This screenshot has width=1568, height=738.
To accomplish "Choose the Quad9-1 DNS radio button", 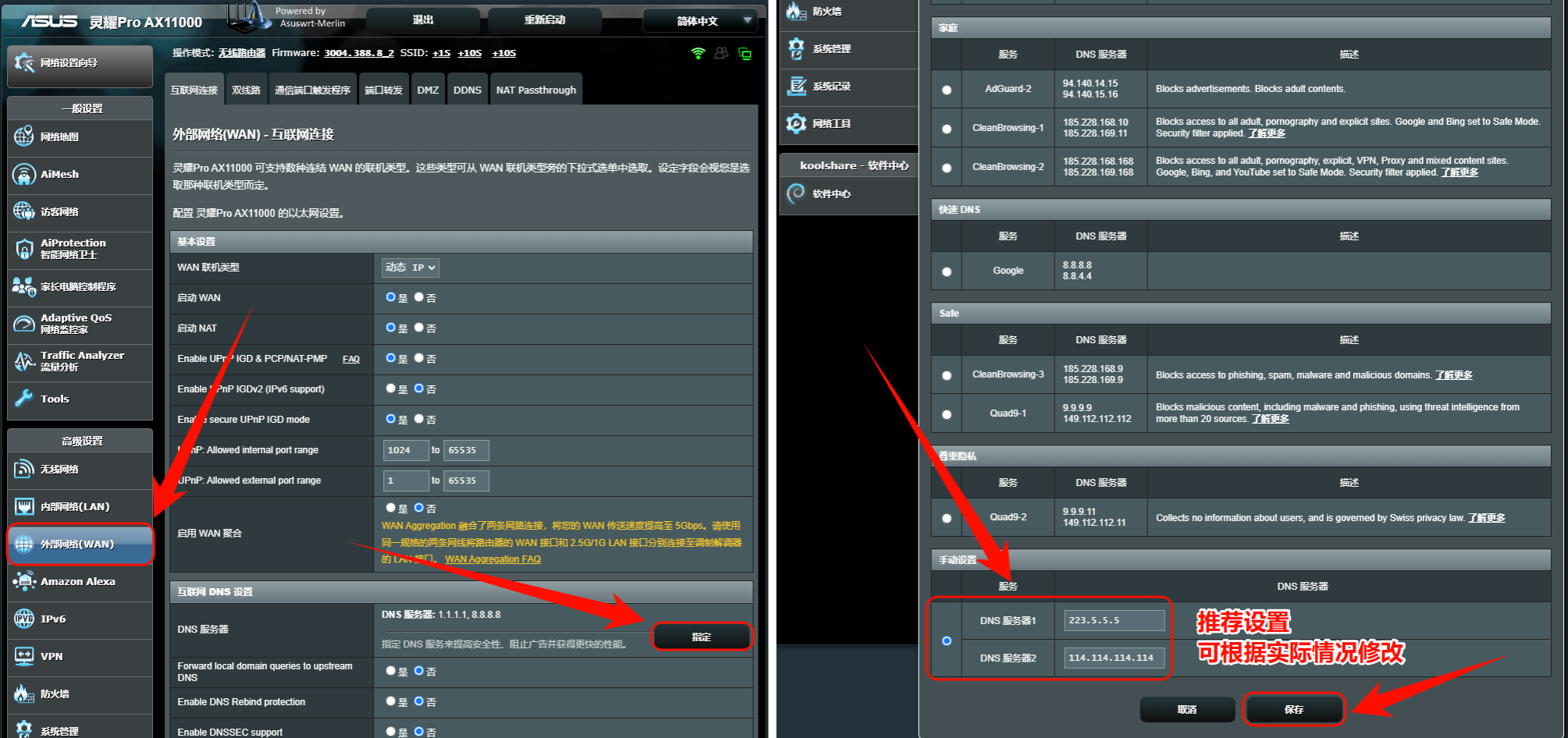I will click(947, 414).
